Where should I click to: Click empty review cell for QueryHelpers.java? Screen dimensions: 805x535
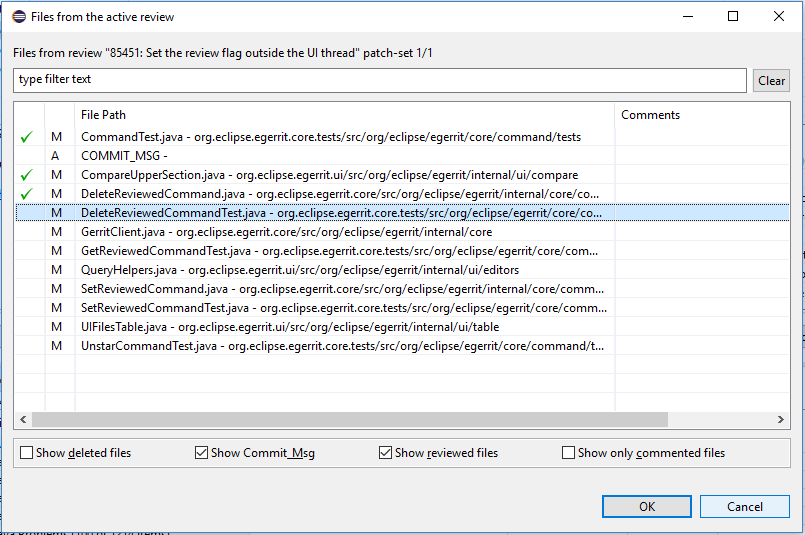click(30, 270)
